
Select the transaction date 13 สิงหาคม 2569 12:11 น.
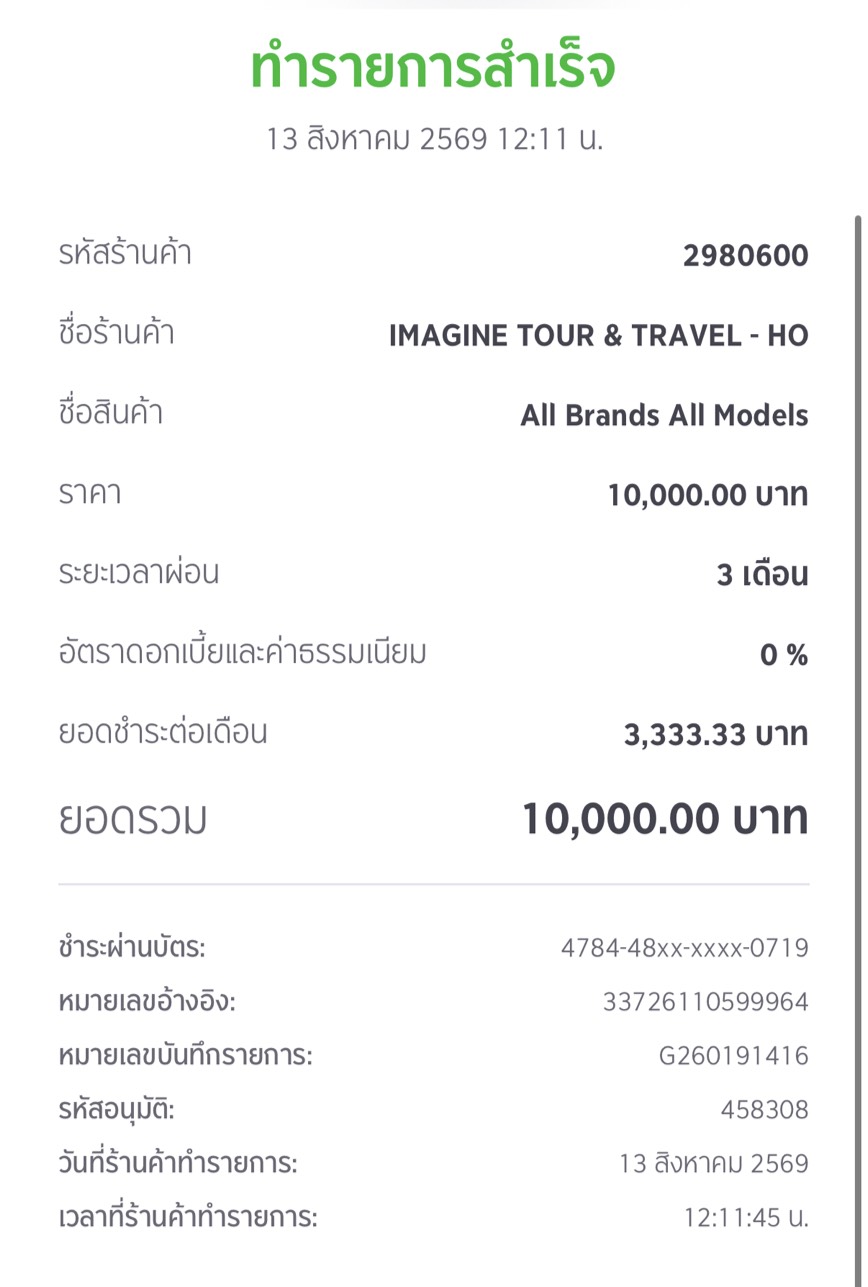point(435,139)
